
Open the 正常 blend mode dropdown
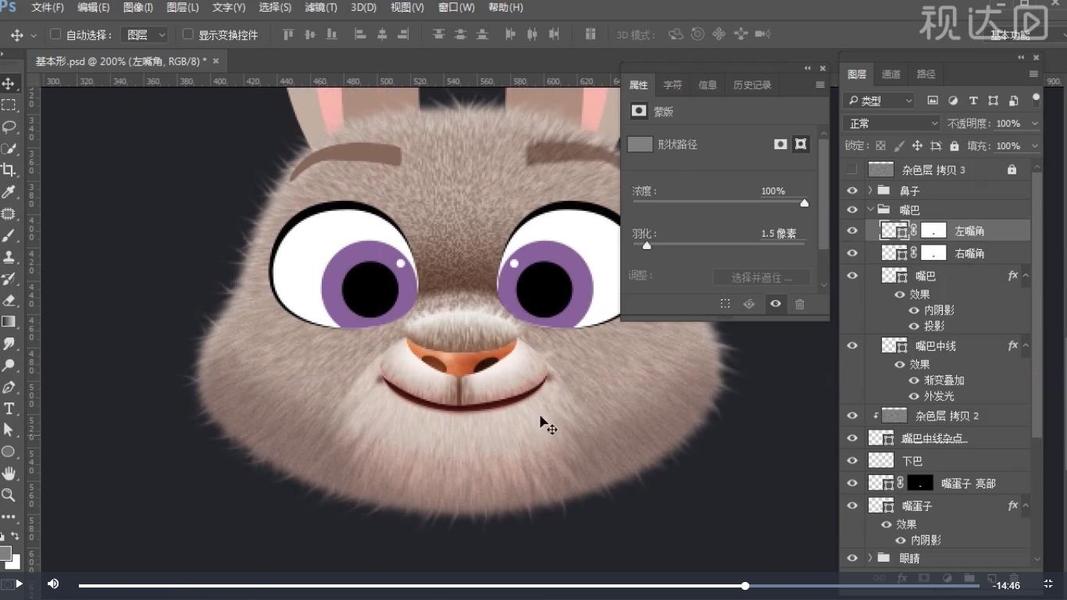coord(892,123)
